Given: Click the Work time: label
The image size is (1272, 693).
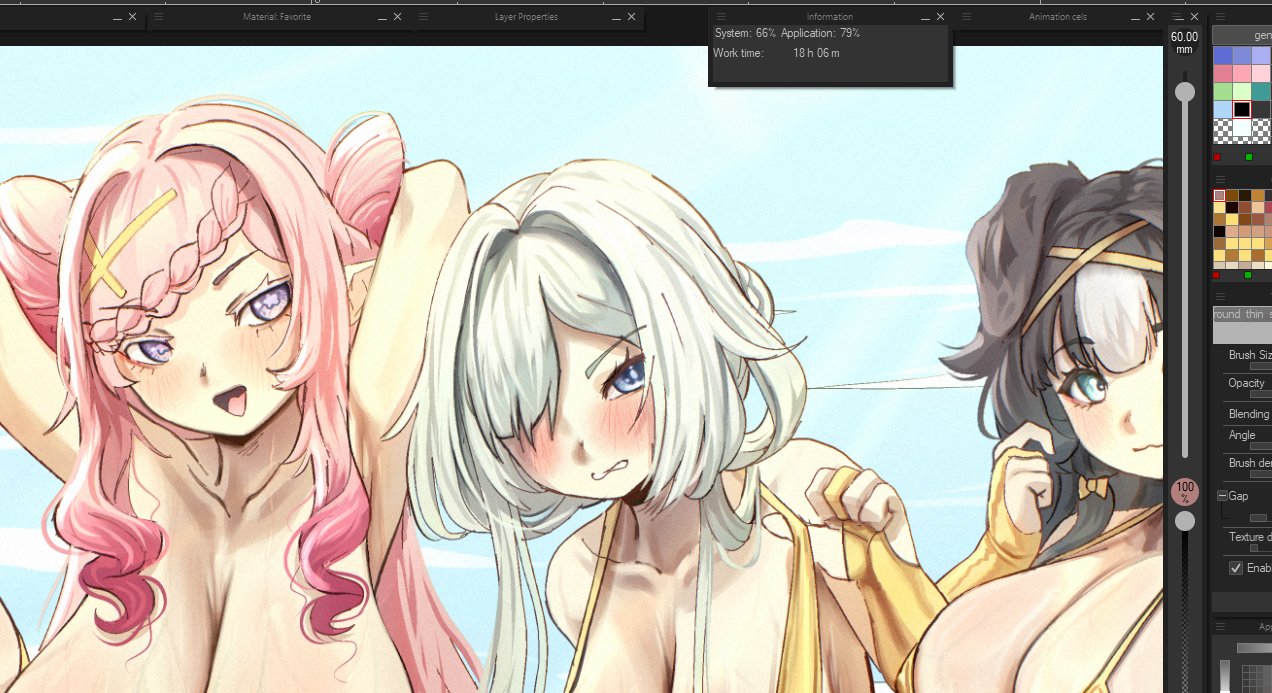Looking at the screenshot, I should click(738, 53).
